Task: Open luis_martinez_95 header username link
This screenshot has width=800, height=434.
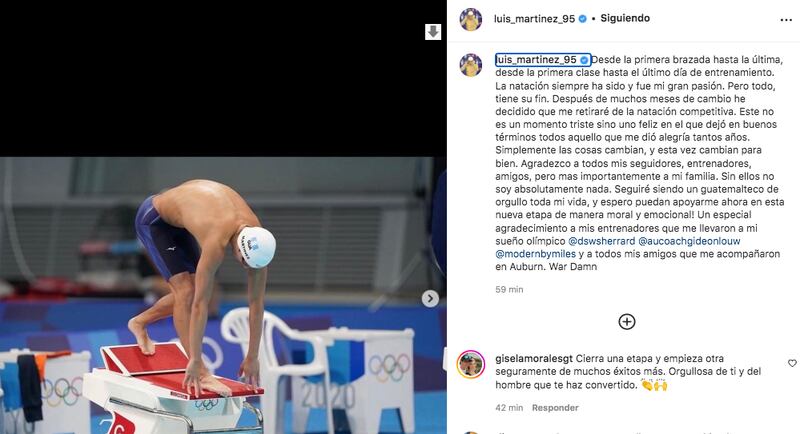Action: [x=534, y=19]
